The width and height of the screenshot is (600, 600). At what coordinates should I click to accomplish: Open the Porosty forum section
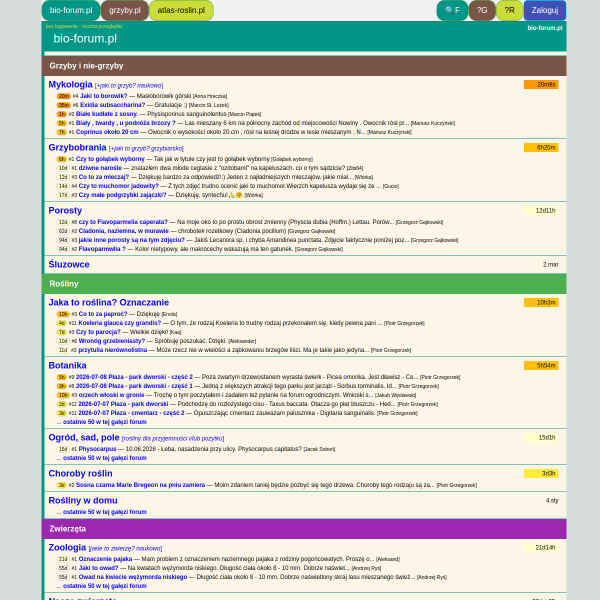coord(65,210)
